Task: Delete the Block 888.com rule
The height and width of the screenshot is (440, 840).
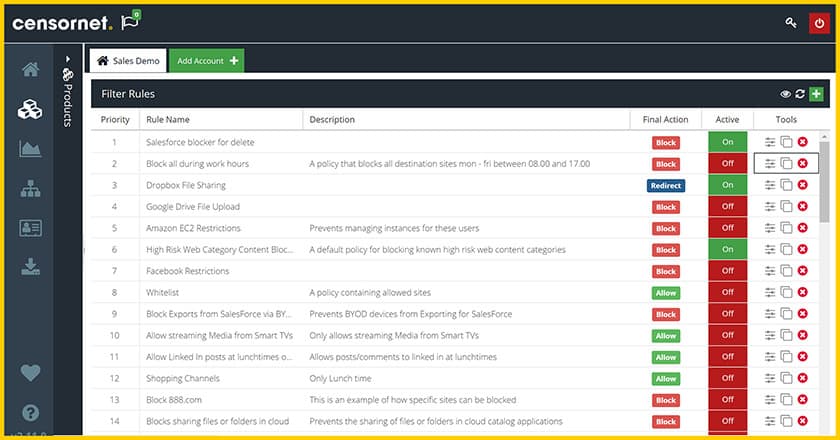Action: click(802, 399)
